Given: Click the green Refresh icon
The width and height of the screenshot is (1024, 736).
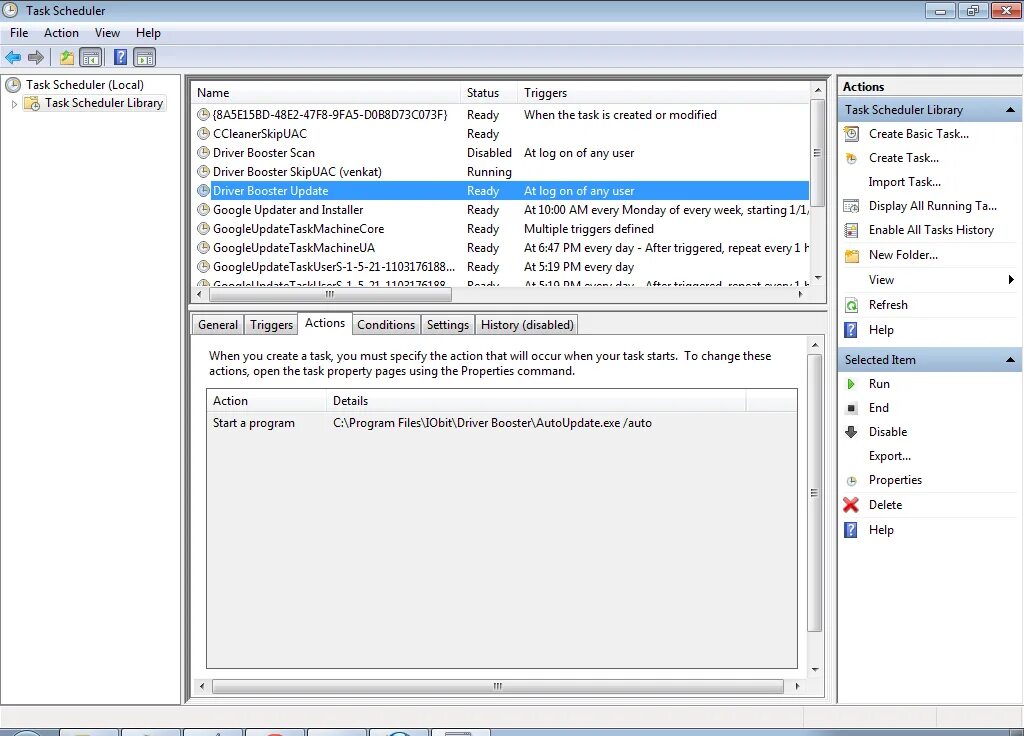Looking at the screenshot, I should (x=852, y=305).
